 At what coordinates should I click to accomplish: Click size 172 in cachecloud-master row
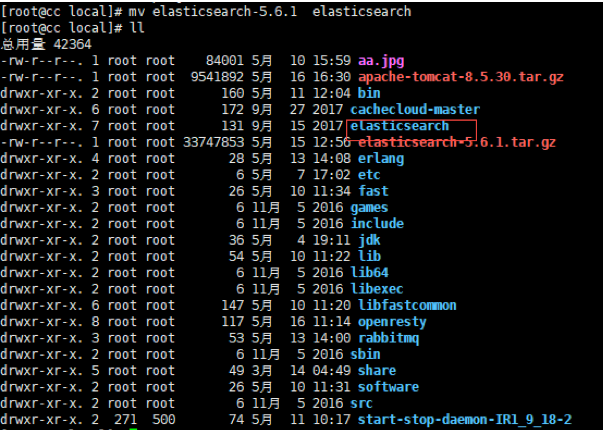[x=233, y=110]
